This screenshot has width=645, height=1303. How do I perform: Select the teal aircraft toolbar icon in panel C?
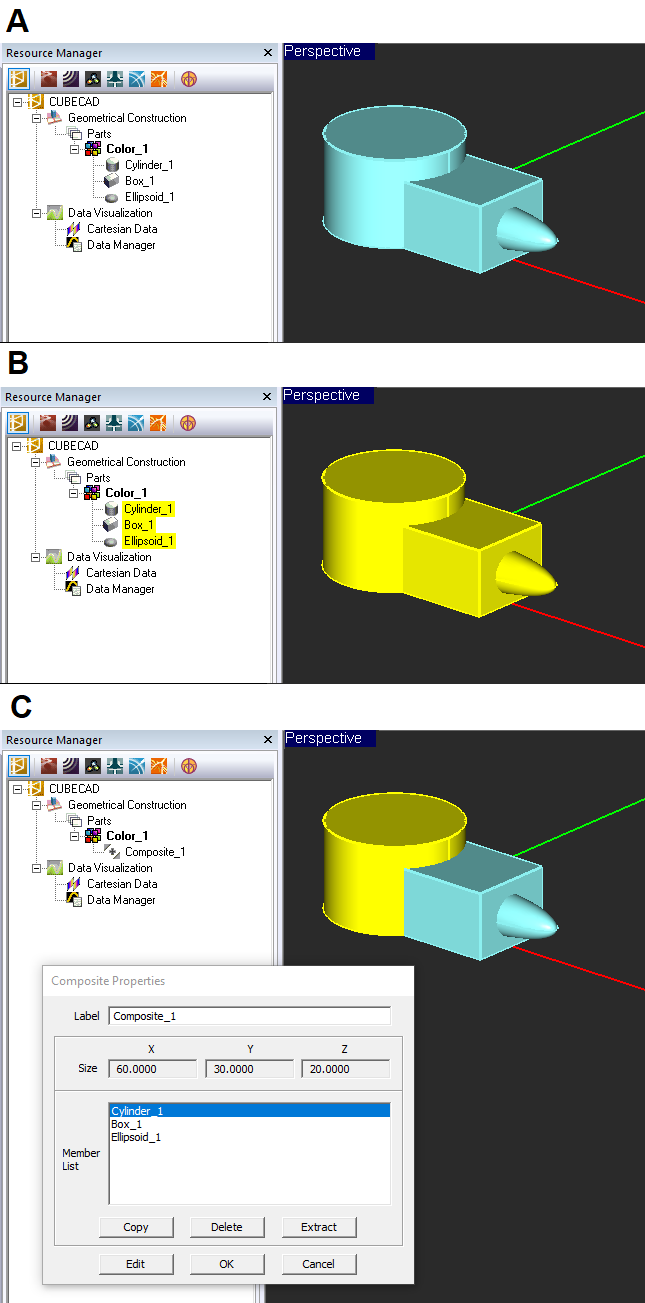point(115,765)
